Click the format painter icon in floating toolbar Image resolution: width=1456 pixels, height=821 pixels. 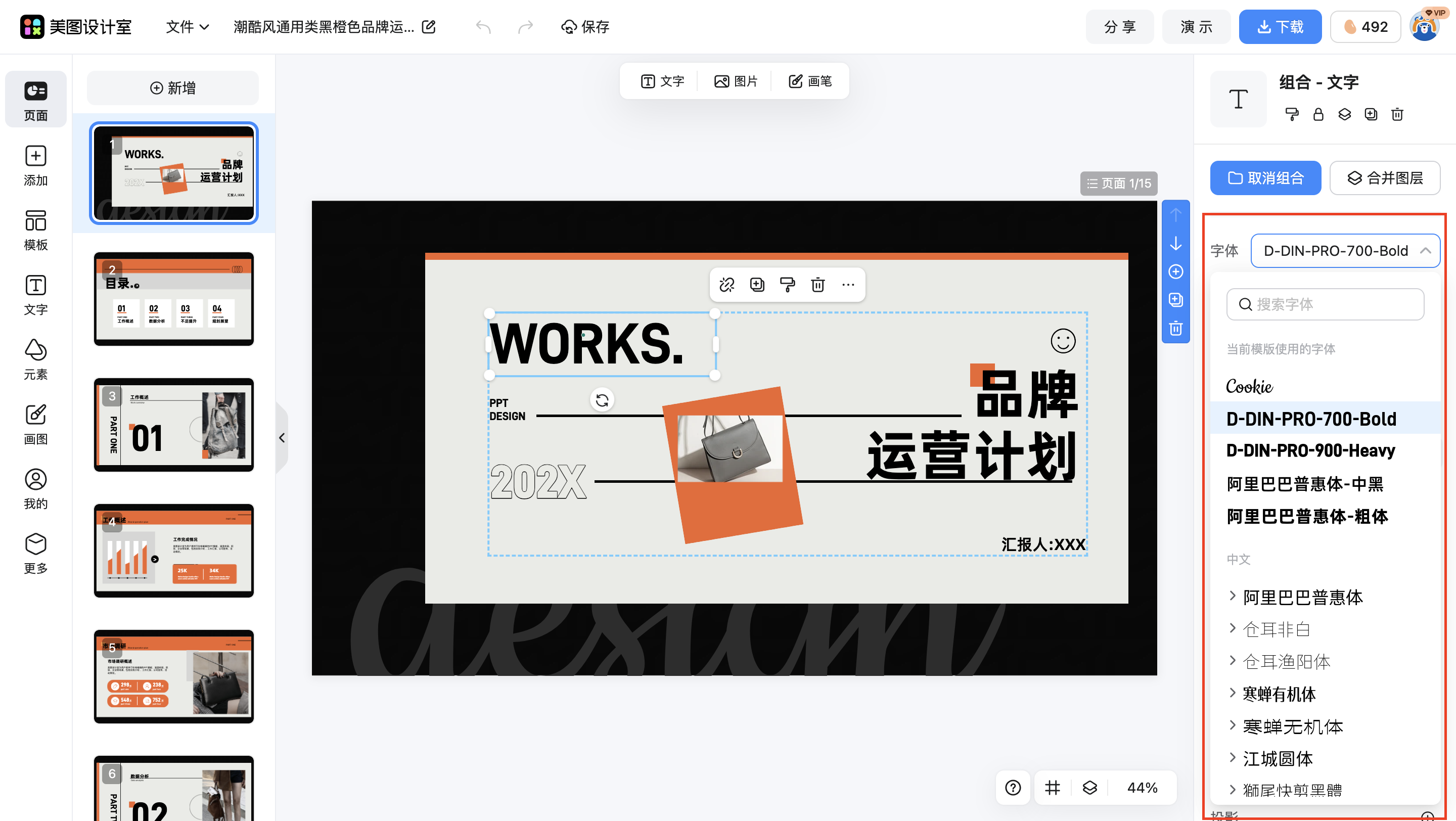click(x=787, y=285)
